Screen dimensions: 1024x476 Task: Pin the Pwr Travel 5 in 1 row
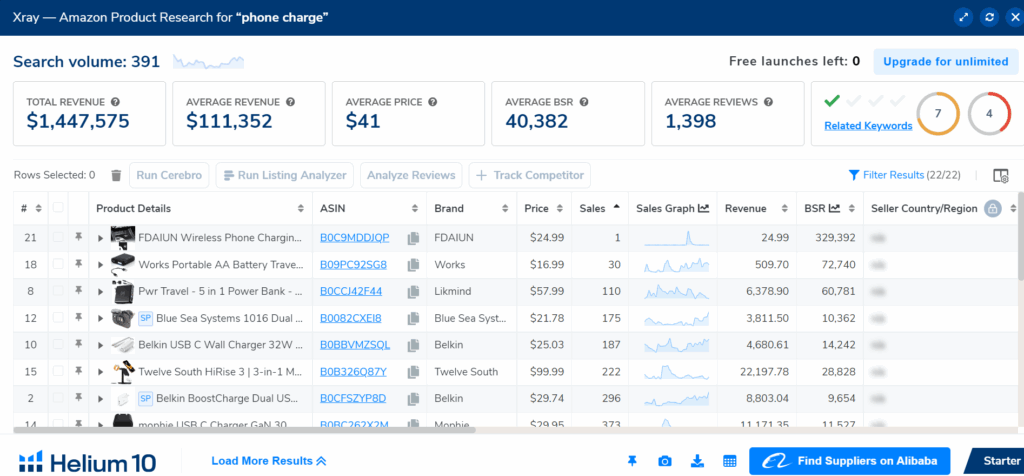[78, 291]
